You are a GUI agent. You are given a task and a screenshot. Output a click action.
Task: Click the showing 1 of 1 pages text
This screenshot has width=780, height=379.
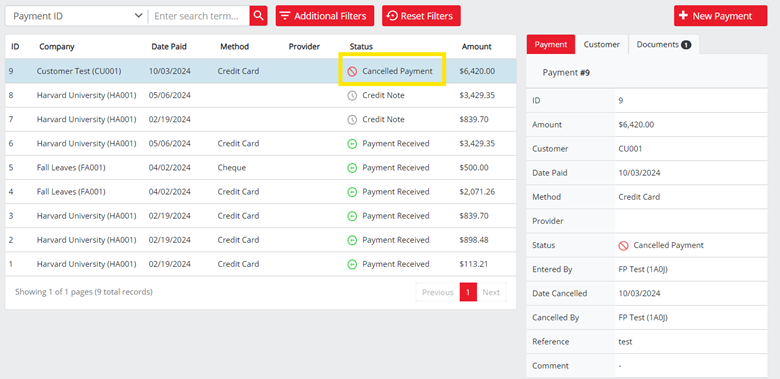[84, 292]
